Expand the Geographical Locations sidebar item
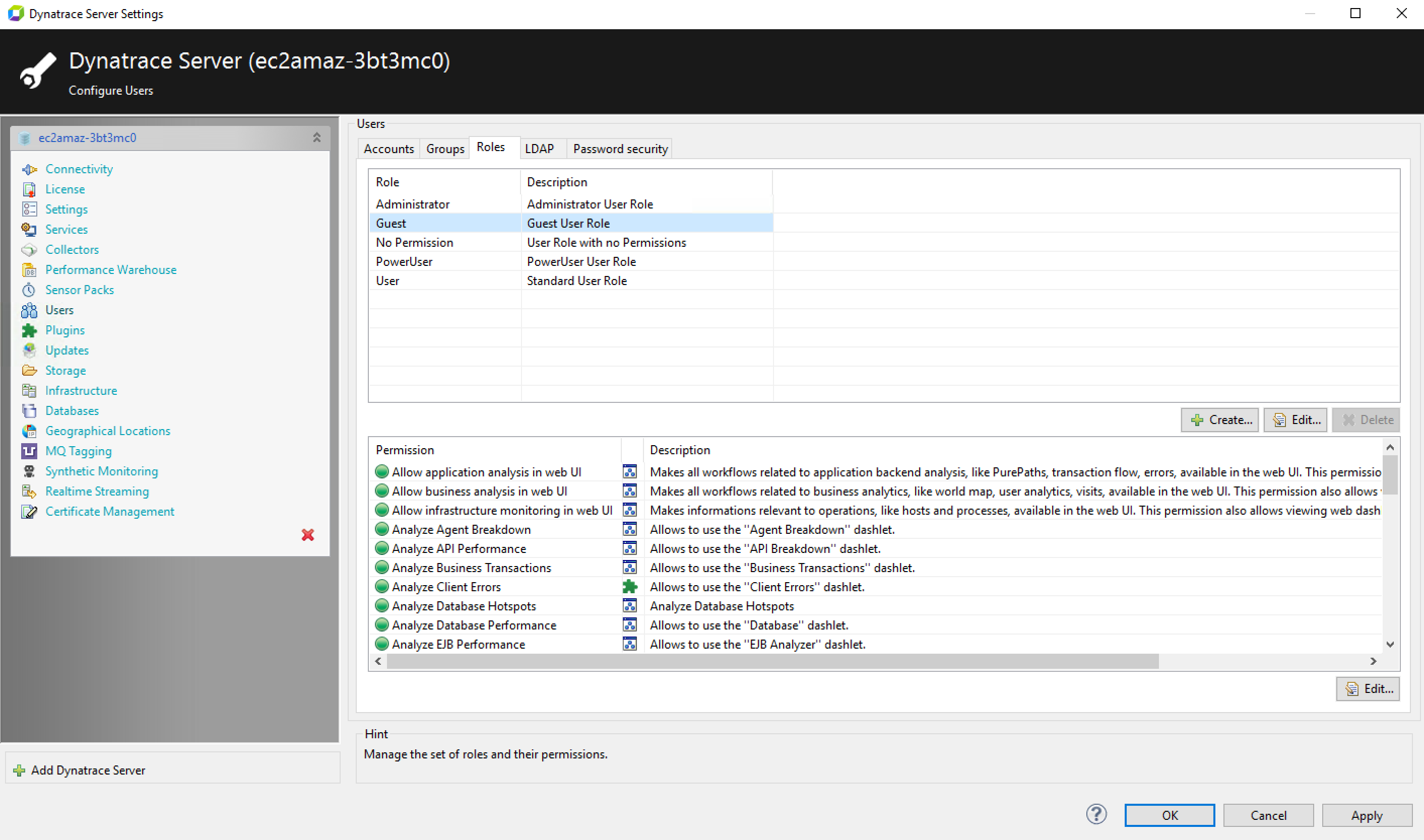Screen dimensions: 1424x840 [x=107, y=430]
